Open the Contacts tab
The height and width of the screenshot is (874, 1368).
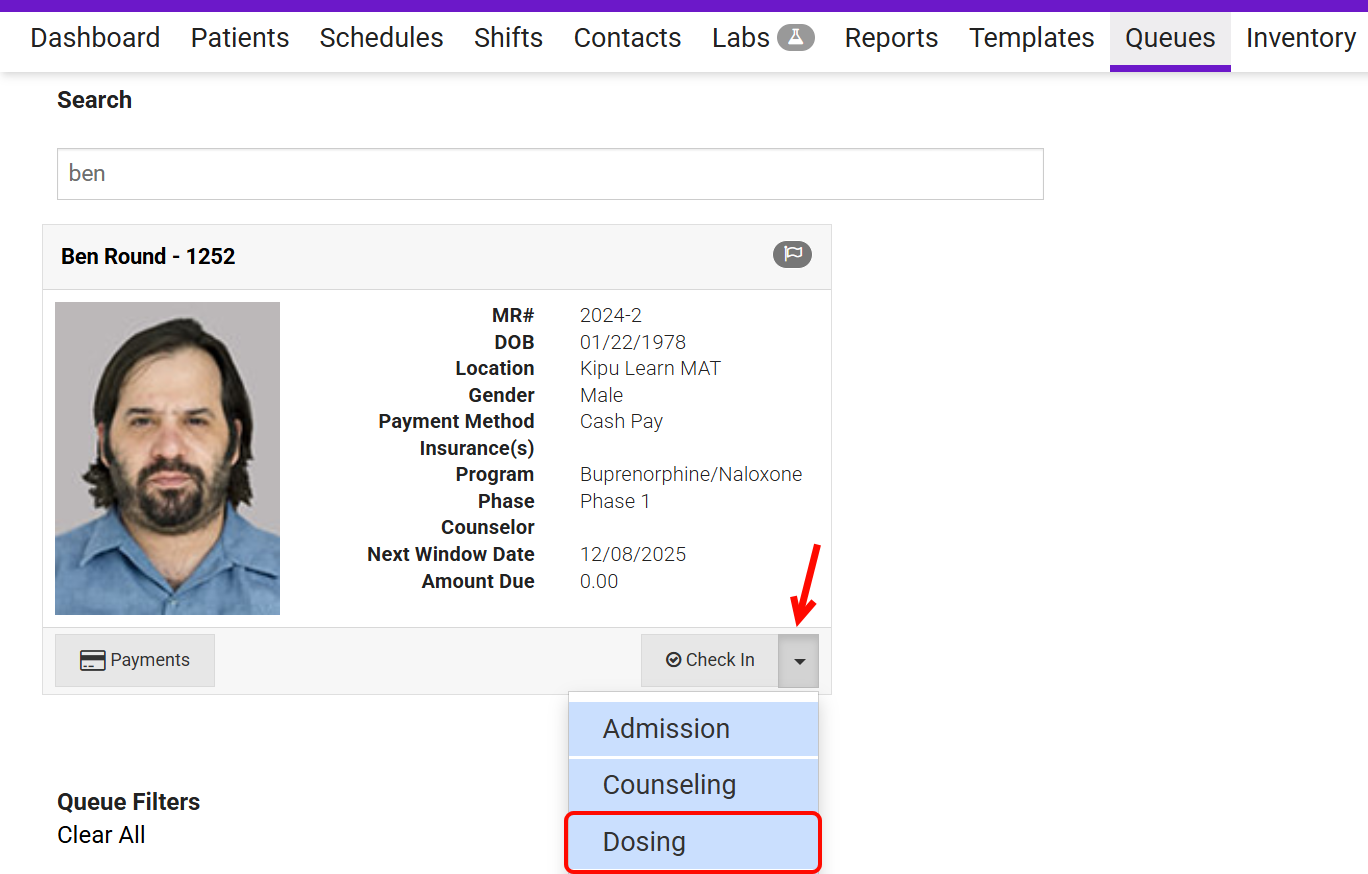tap(627, 38)
